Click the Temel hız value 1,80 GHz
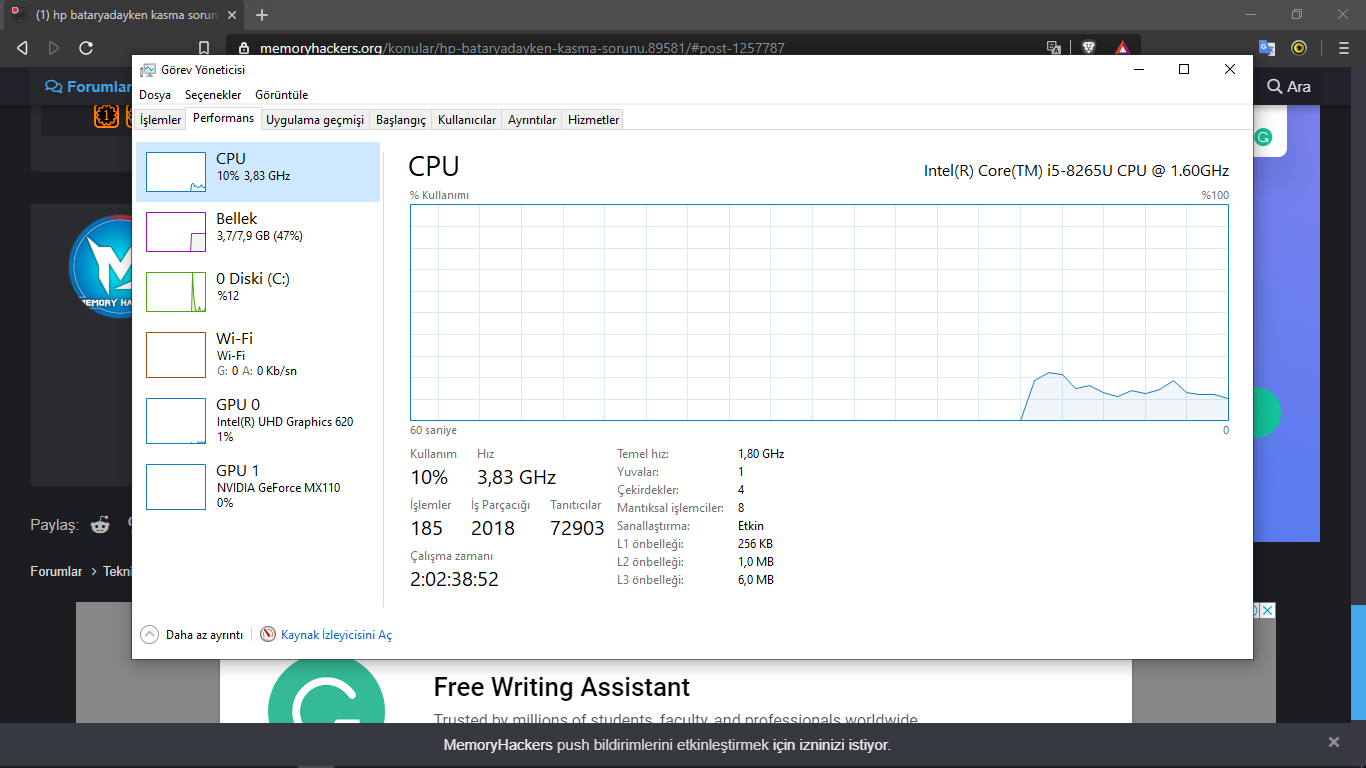The height and width of the screenshot is (768, 1366). 761,454
